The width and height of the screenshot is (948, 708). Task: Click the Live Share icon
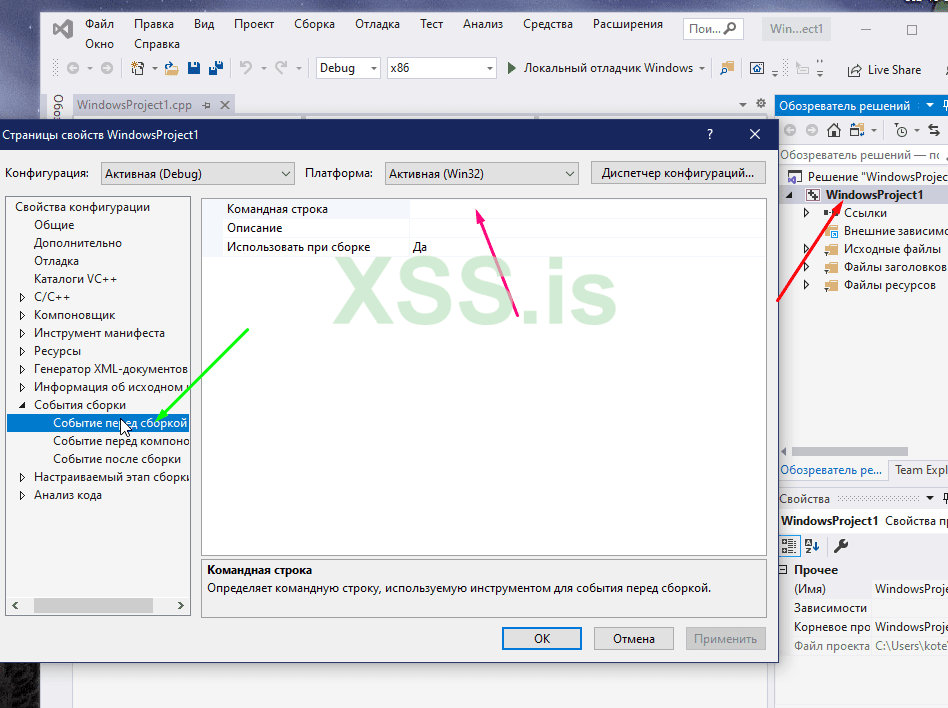[854, 70]
